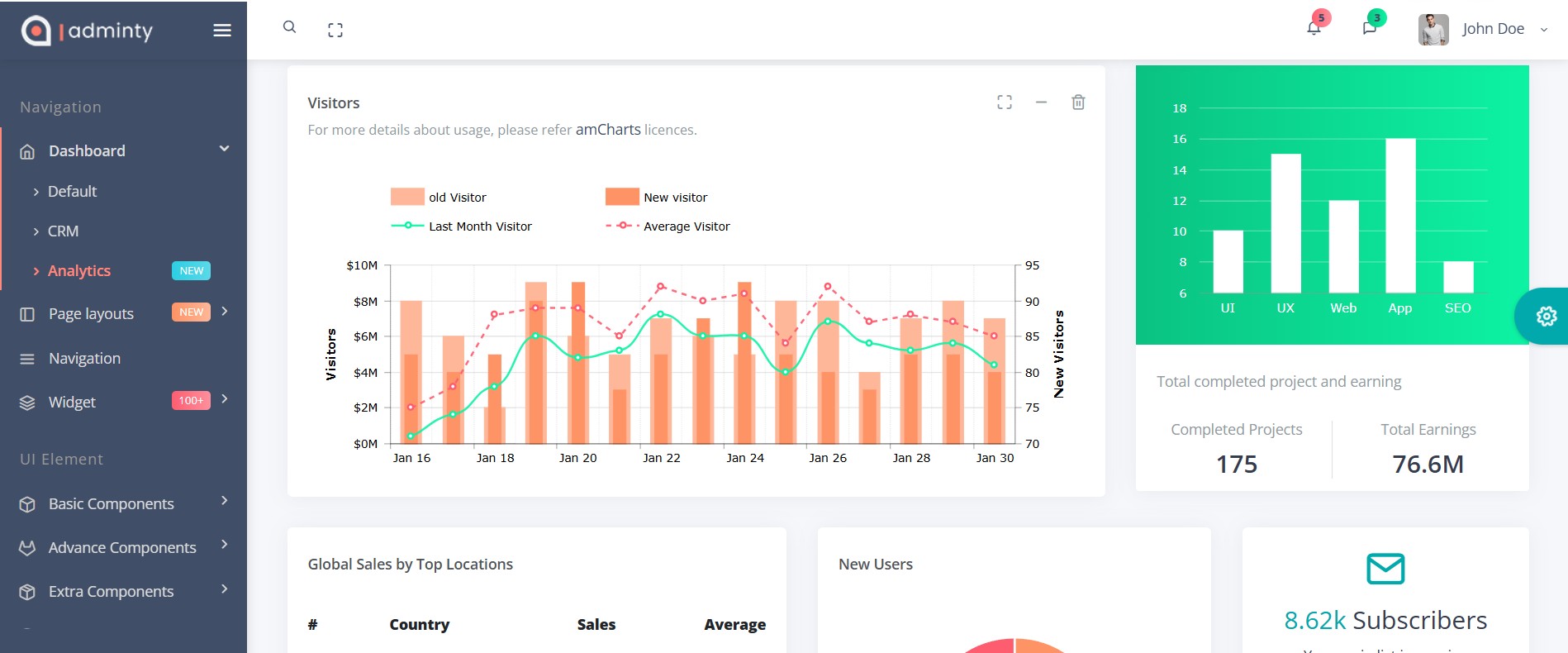This screenshot has height=653, width=1568.
Task: Open the Navigation sidebar item
Action: coord(84,359)
